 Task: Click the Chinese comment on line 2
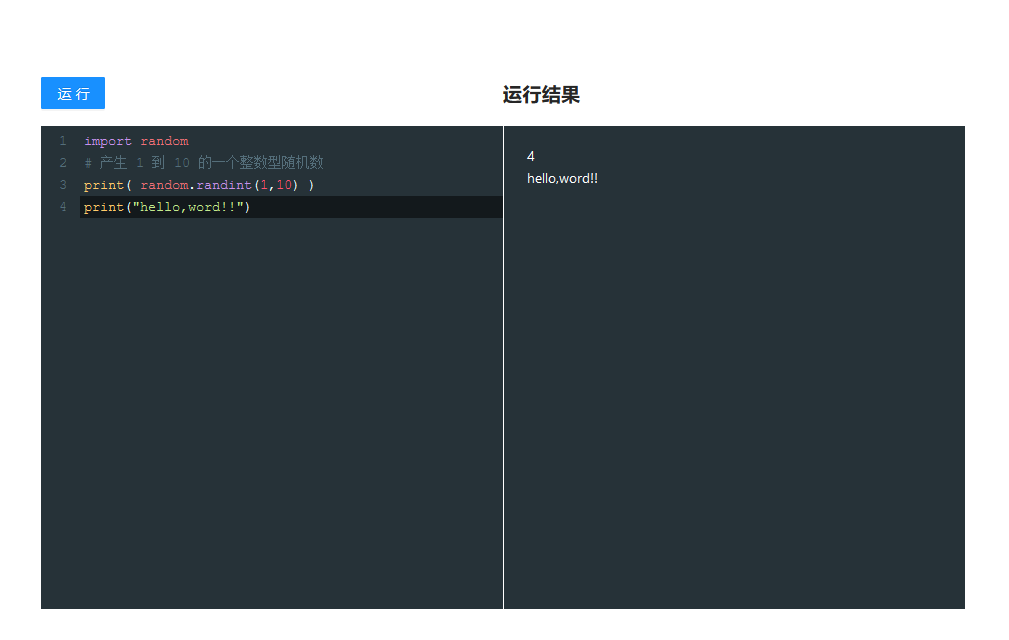[200, 162]
